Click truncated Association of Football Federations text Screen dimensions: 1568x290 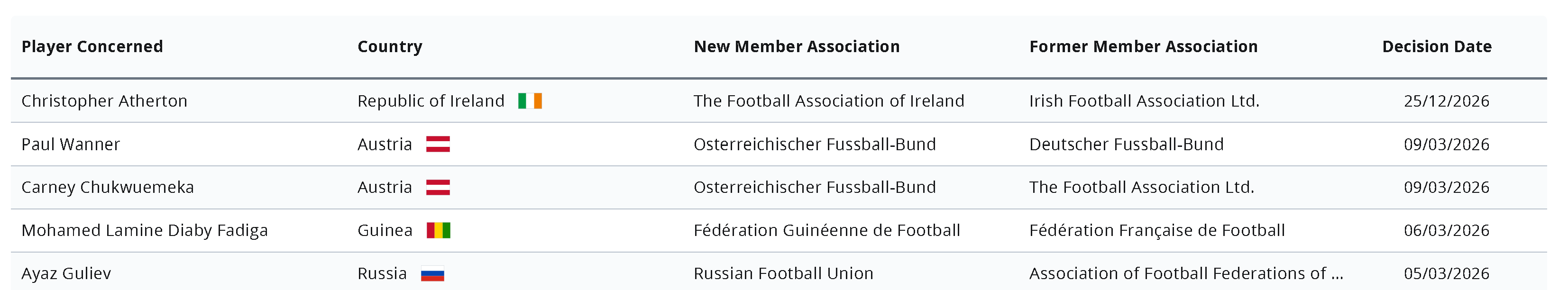pyautogui.click(x=1186, y=273)
